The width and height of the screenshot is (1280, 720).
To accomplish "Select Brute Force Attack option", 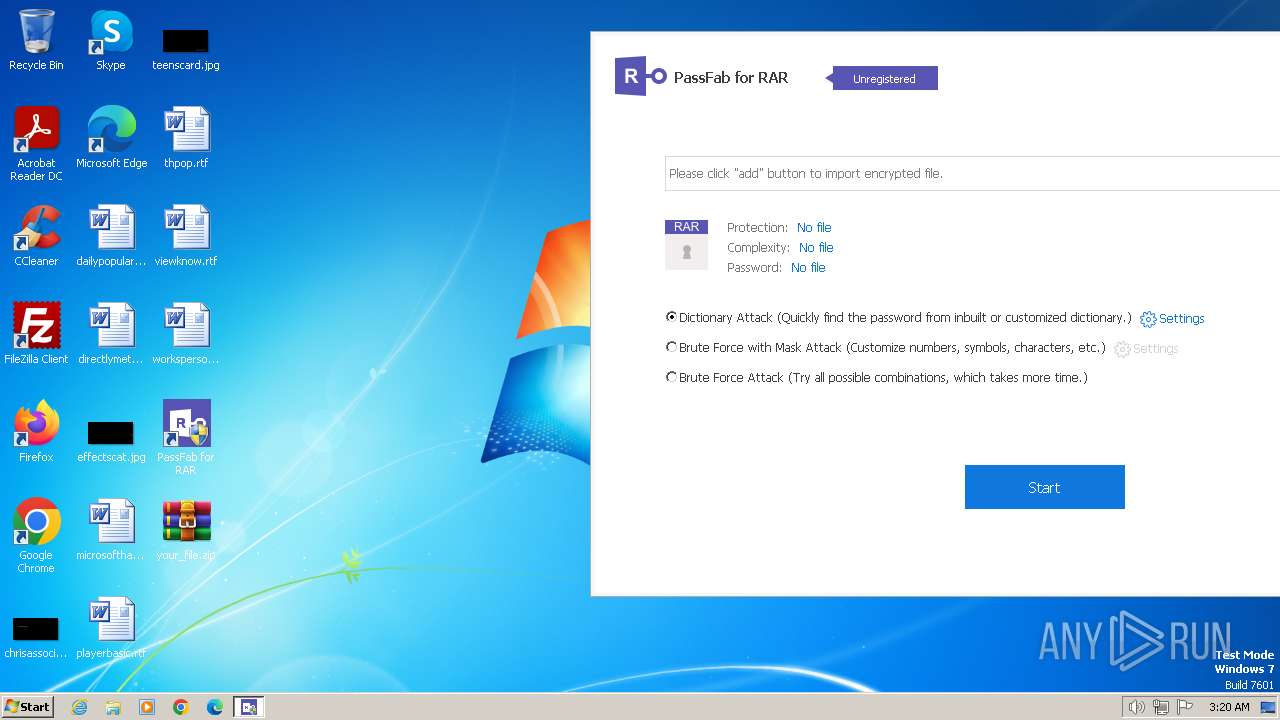I will (x=876, y=377).
